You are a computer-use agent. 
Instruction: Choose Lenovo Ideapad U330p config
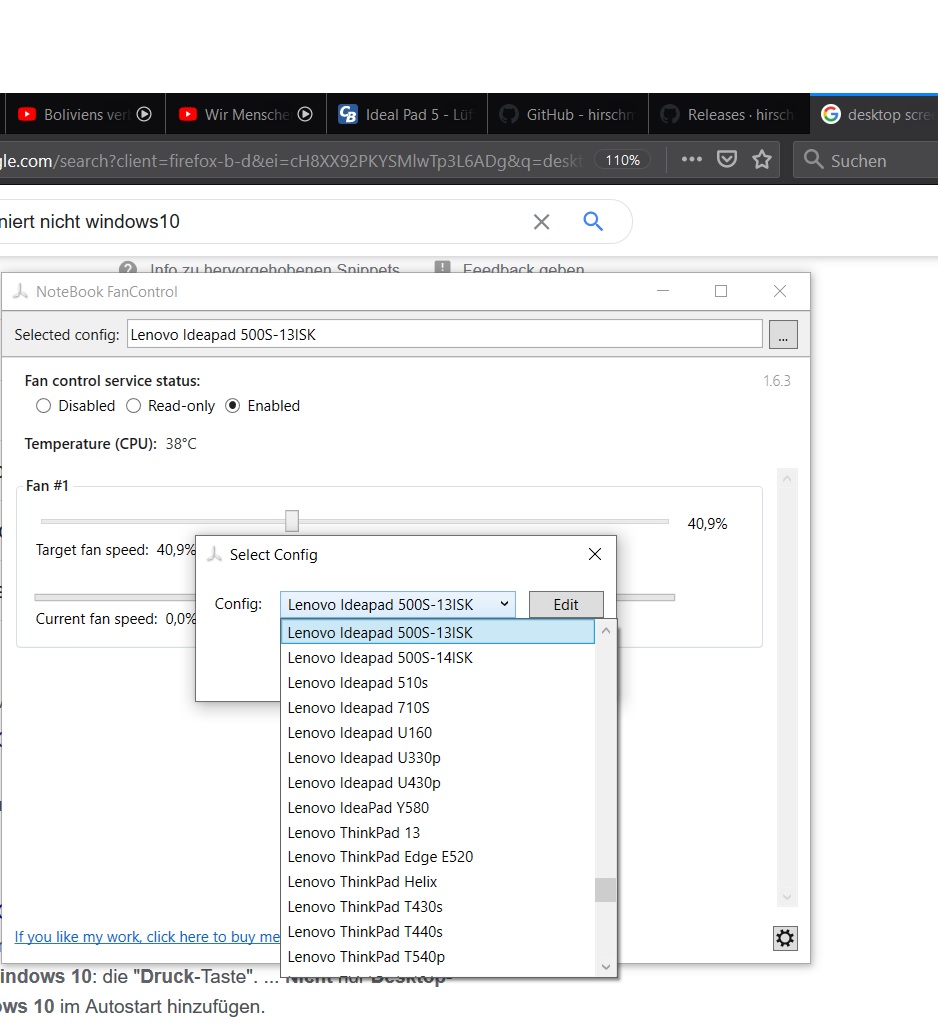pos(438,757)
